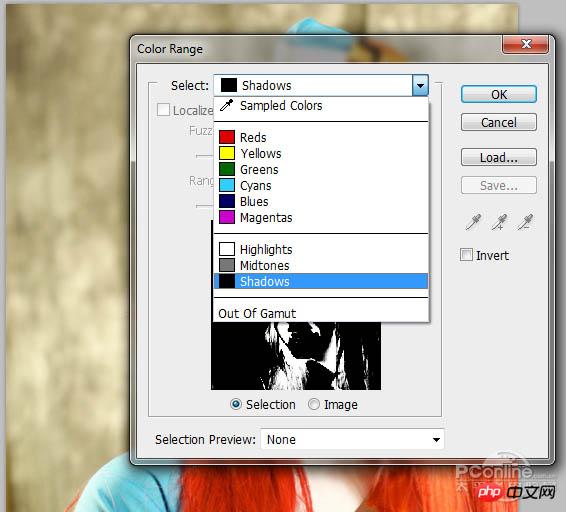Collapse the Select dropdown arrow
Screen dimensions: 566x512
pyautogui.click(x=420, y=86)
